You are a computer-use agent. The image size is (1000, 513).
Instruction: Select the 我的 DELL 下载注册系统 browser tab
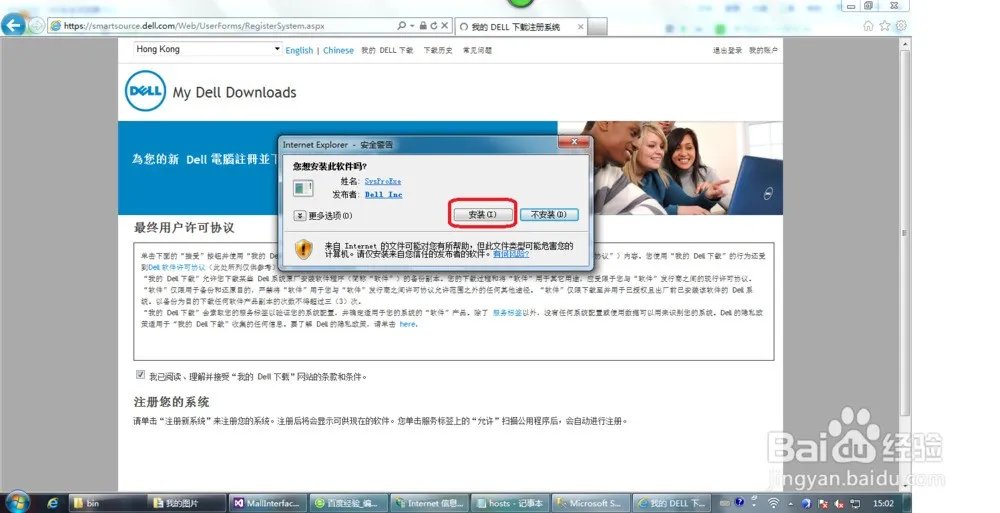(520, 27)
